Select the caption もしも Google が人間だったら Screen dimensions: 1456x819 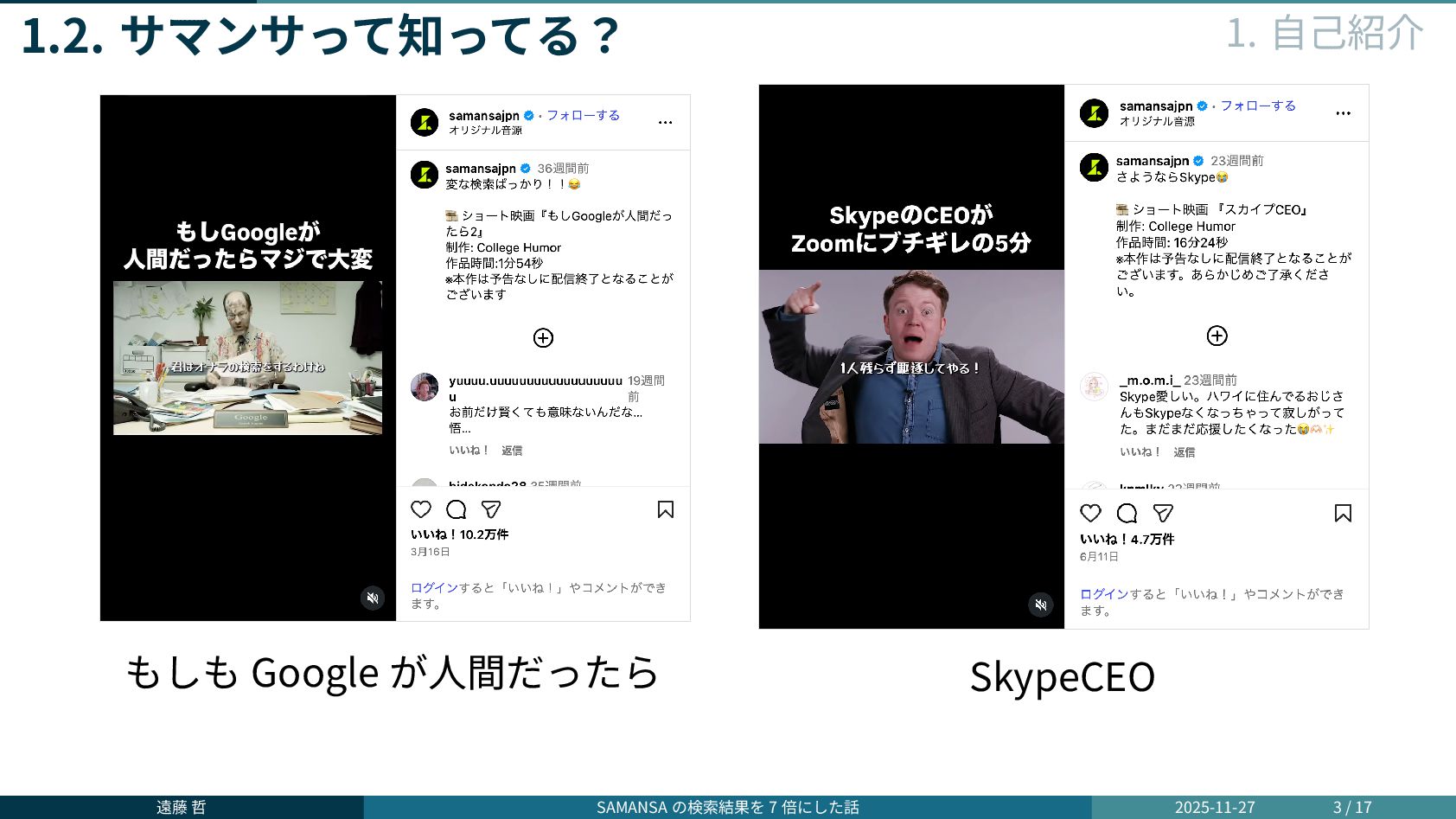pyautogui.click(x=393, y=672)
